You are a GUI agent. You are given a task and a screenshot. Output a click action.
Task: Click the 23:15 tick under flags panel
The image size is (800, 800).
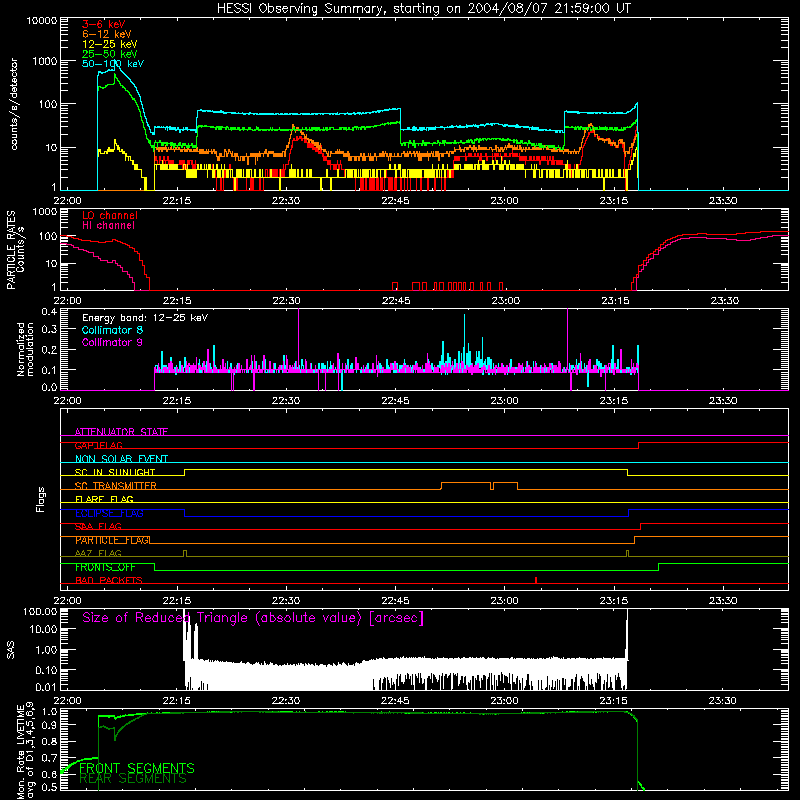tap(614, 601)
